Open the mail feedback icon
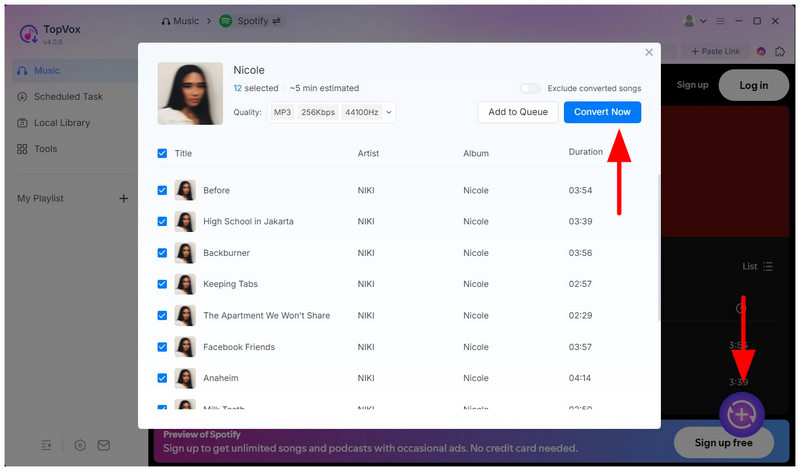 [104, 445]
